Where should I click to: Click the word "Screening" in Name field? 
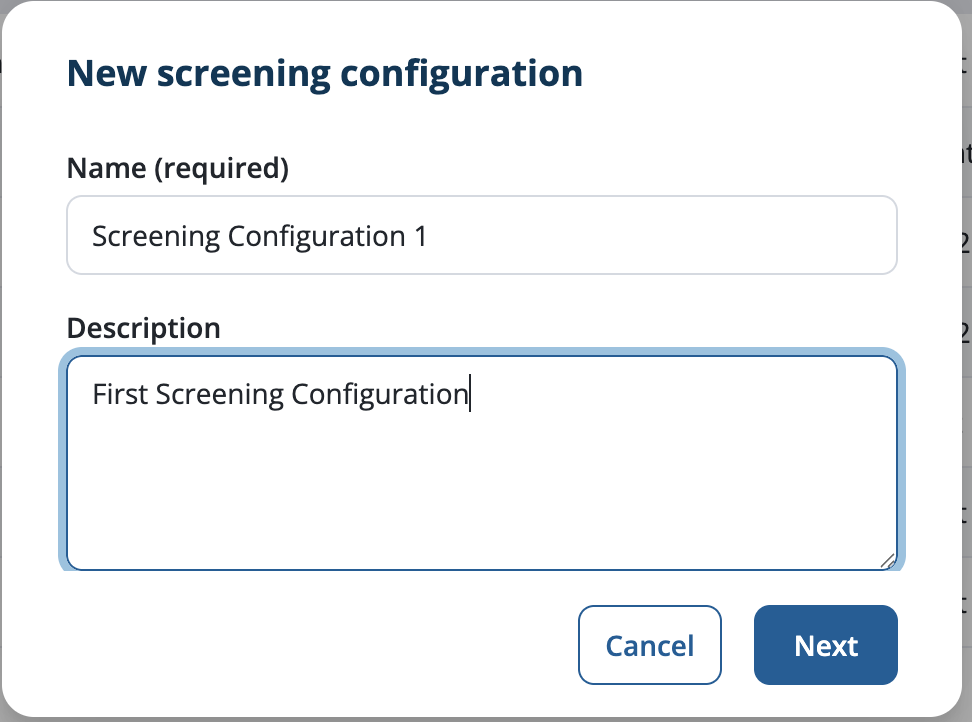[156, 237]
